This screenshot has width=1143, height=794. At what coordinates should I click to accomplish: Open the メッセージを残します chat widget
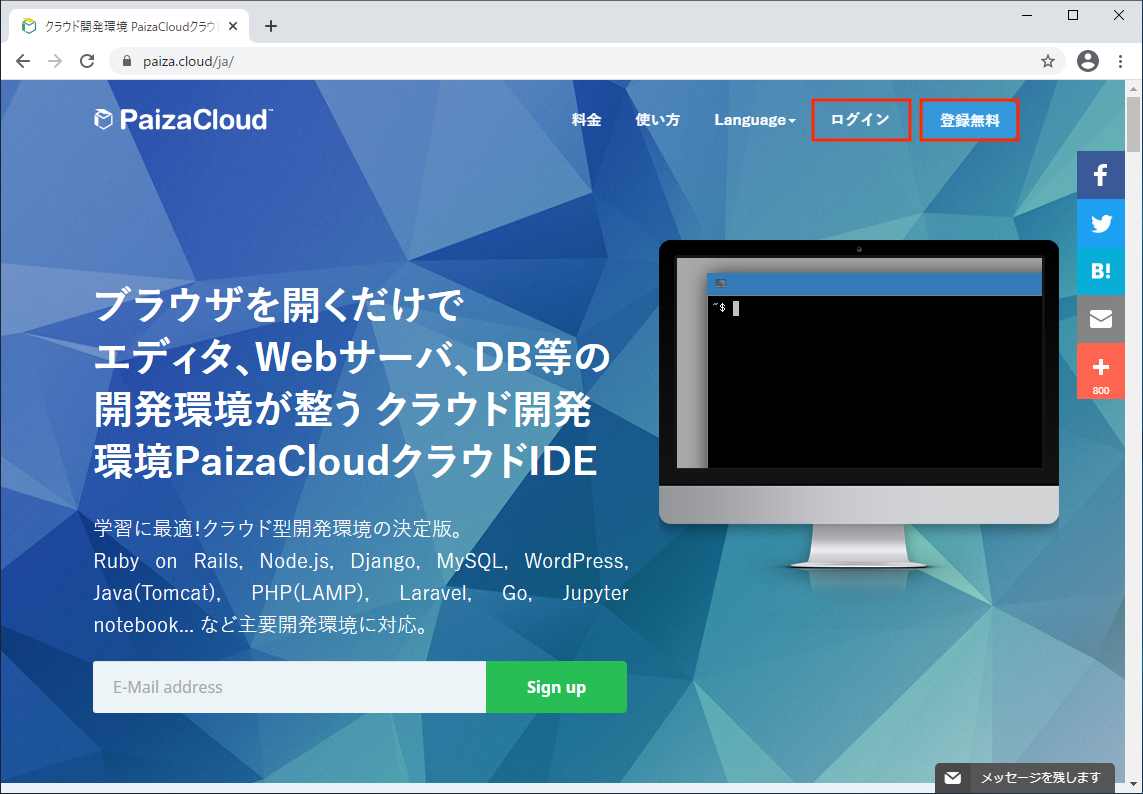click(x=1025, y=778)
